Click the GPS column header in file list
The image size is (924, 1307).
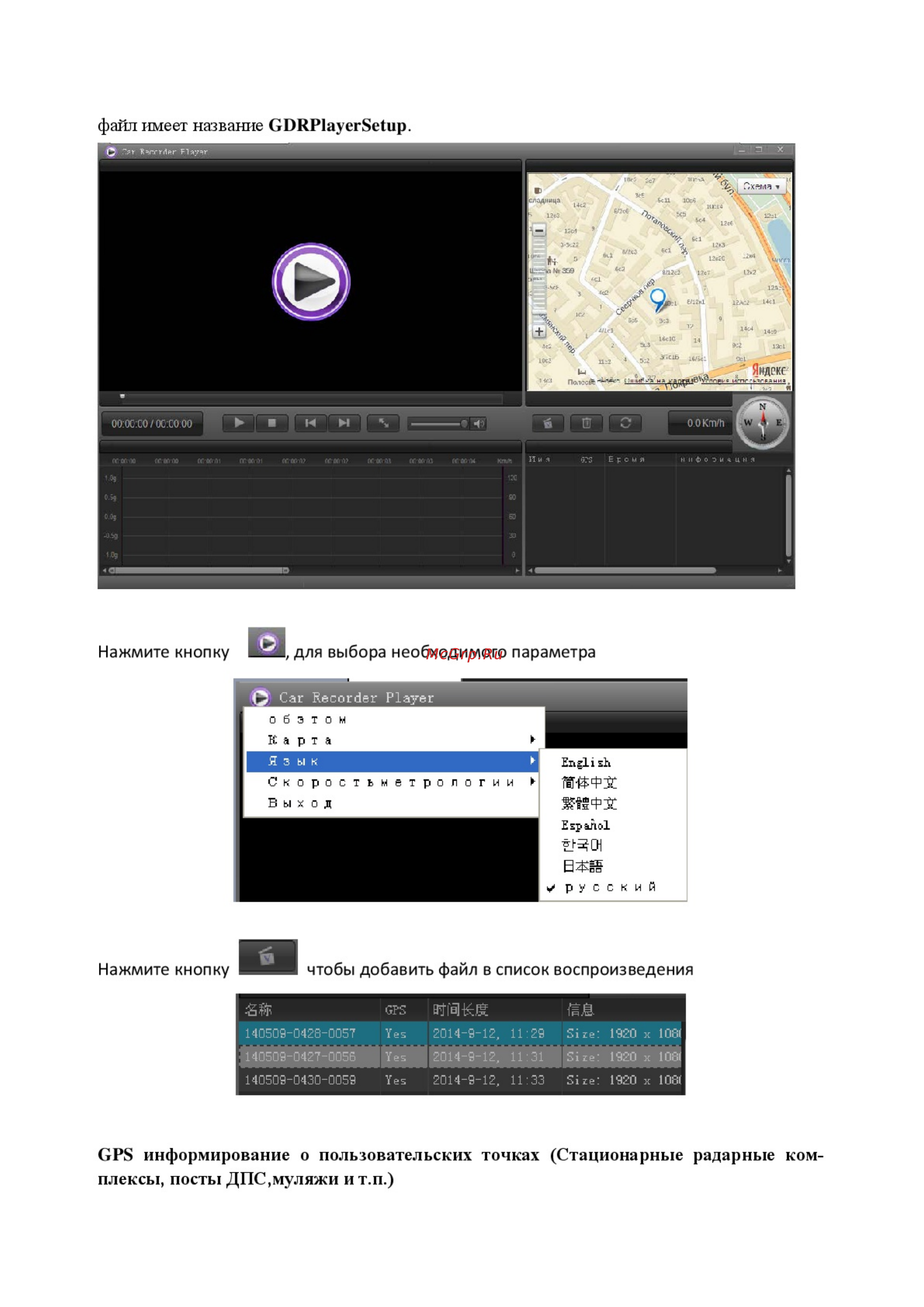pyautogui.click(x=395, y=1010)
